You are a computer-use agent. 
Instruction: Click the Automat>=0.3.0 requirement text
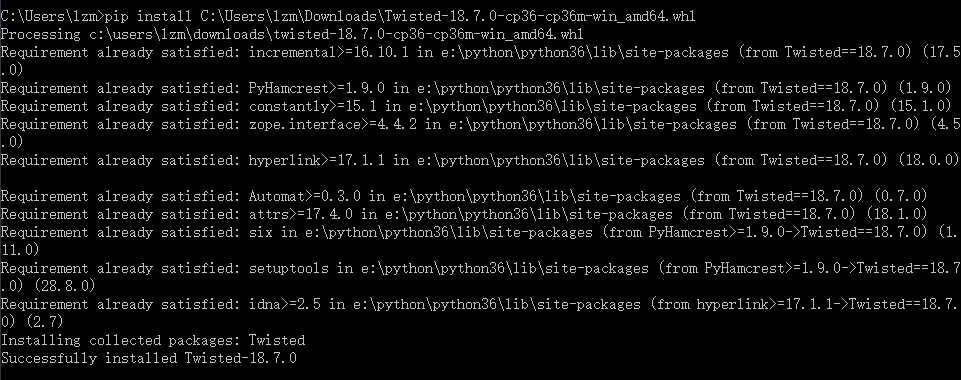tap(305, 196)
